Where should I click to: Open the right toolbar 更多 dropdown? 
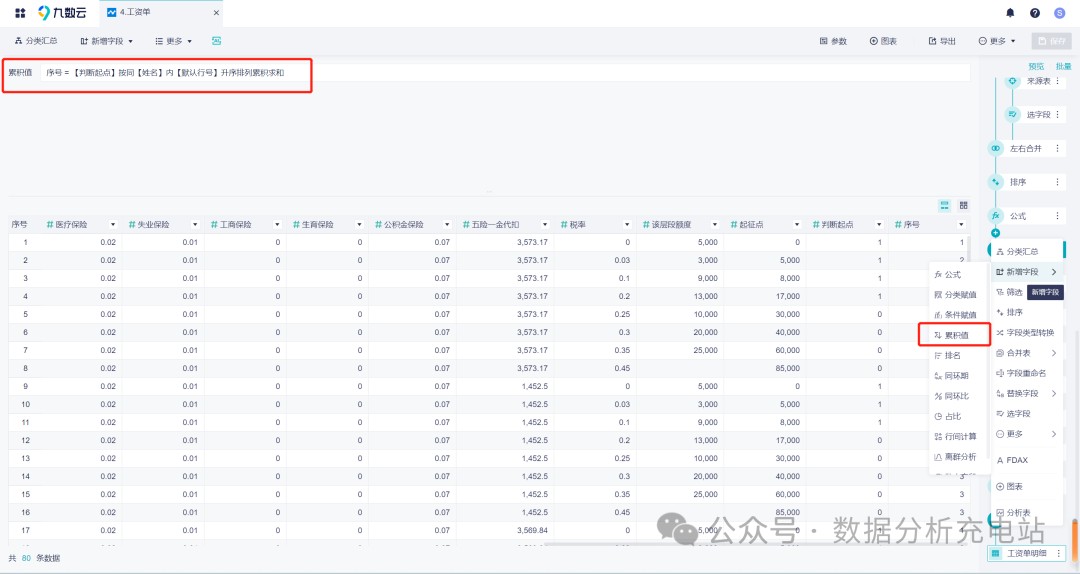click(x=997, y=41)
